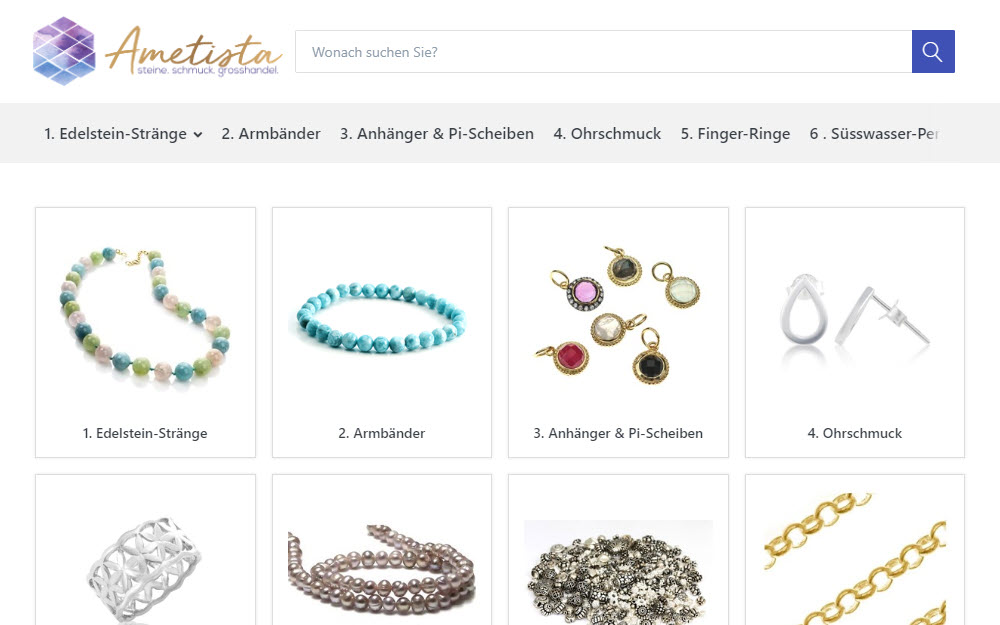Viewport: 1000px width, 625px height.
Task: Click the gemstone pendants image
Action: click(618, 315)
